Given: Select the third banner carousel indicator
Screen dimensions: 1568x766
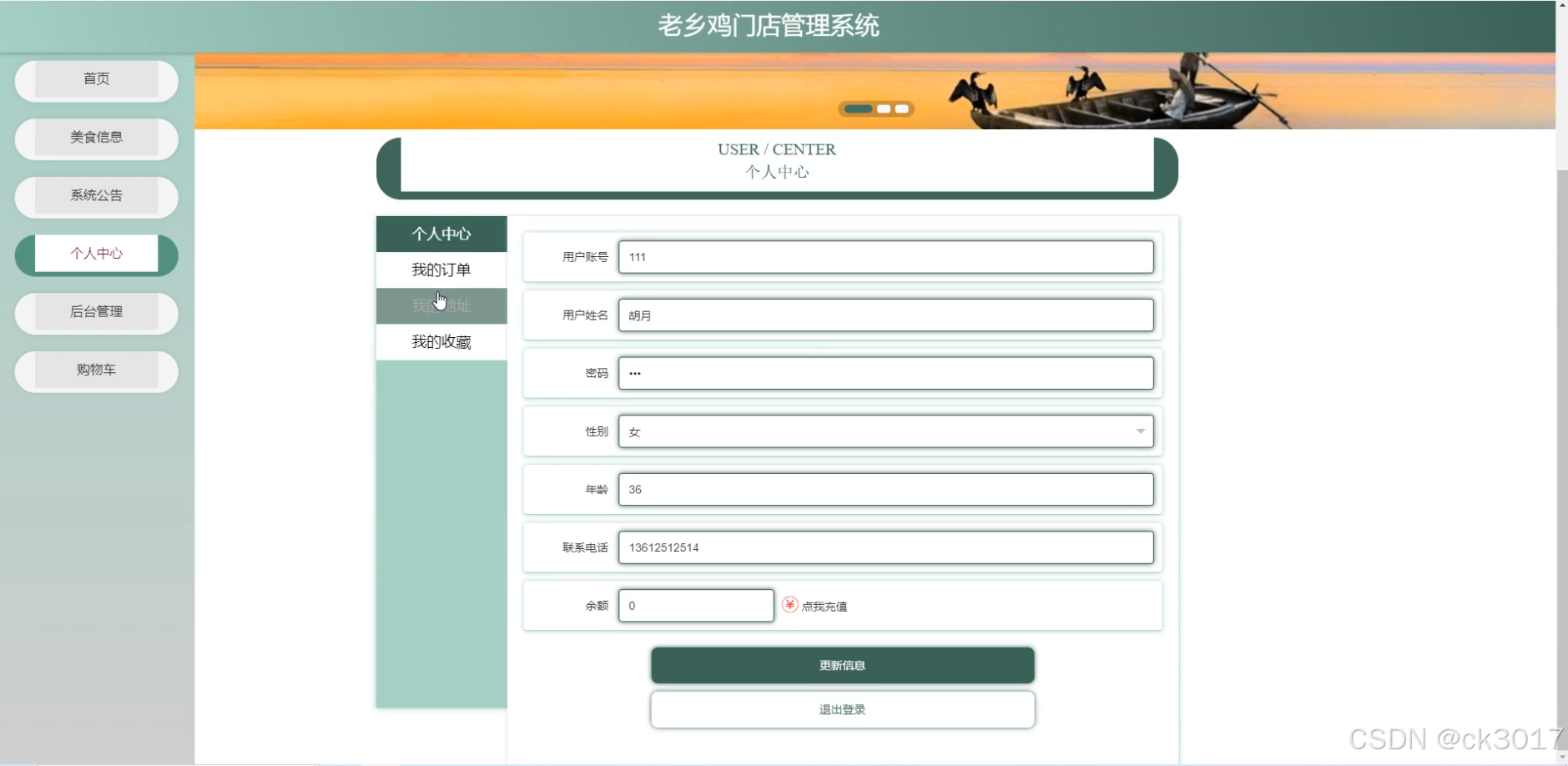Looking at the screenshot, I should tap(902, 108).
